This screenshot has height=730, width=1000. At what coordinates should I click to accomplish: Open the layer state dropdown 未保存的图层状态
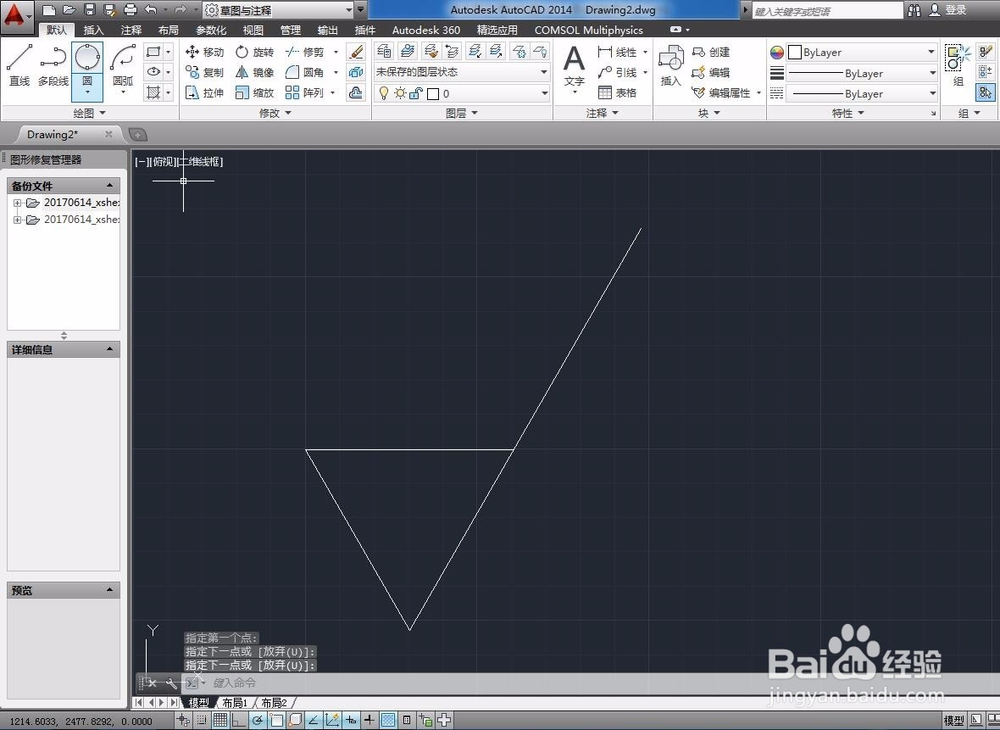462,72
